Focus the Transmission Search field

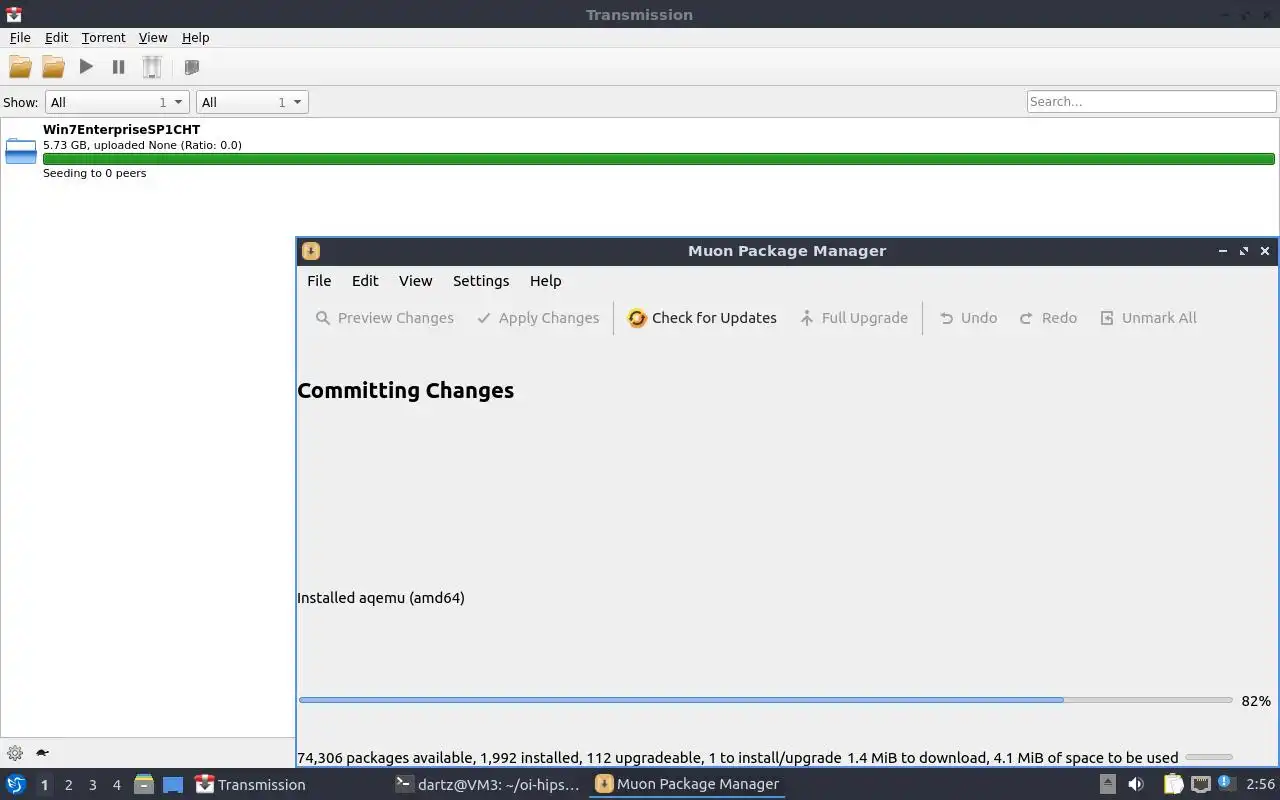[x=1151, y=101]
